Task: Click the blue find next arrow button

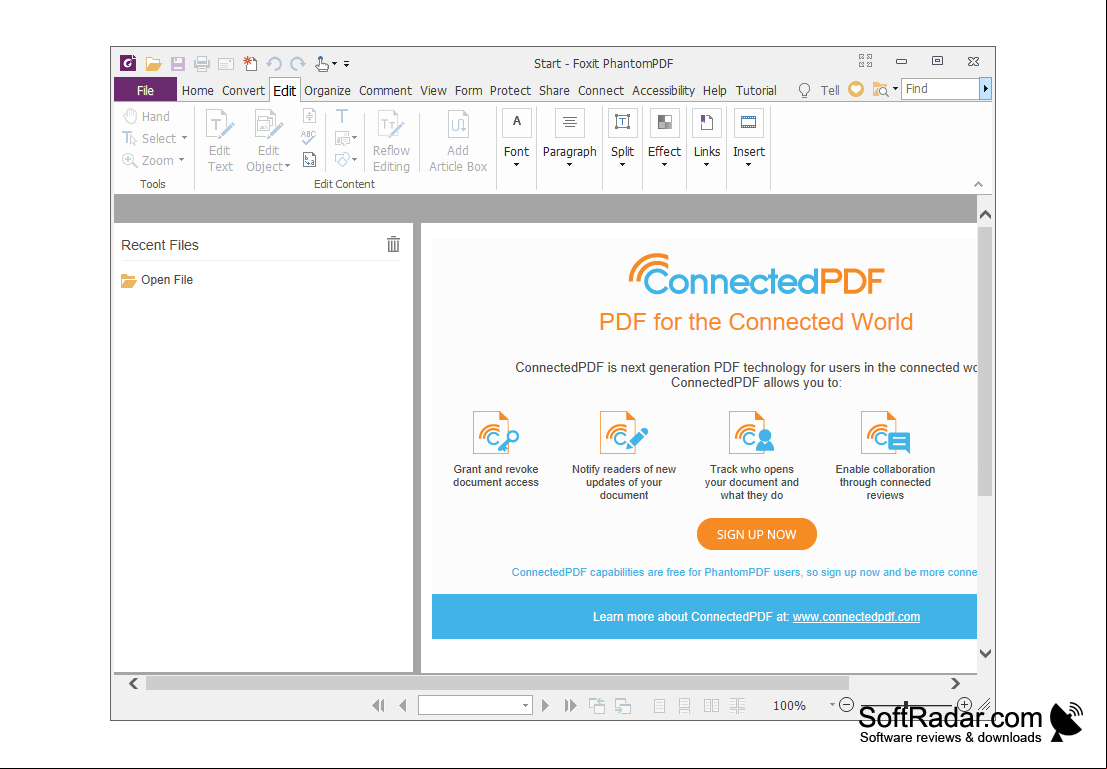Action: click(986, 89)
